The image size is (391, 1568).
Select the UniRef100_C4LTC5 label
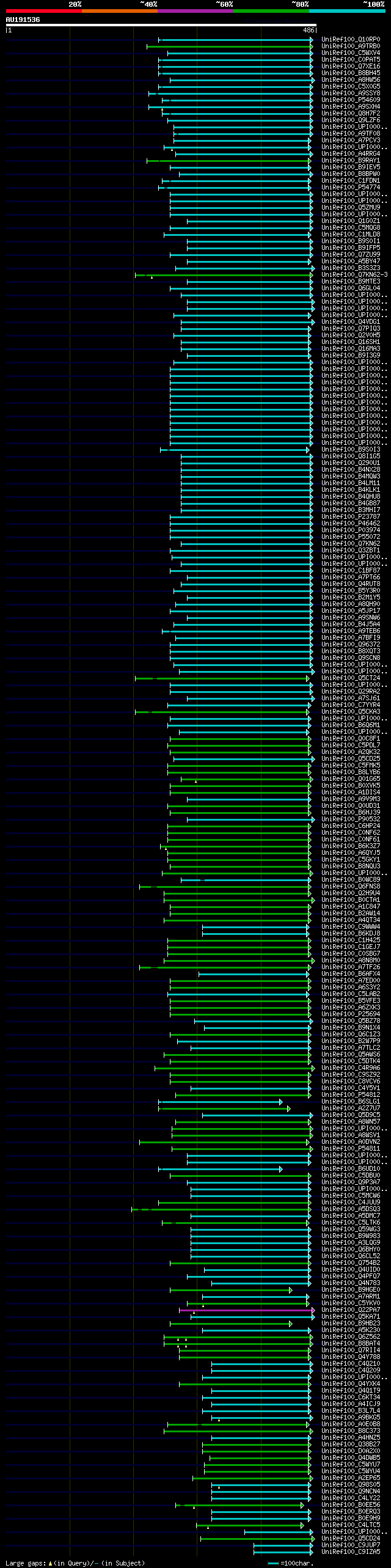point(351,1525)
